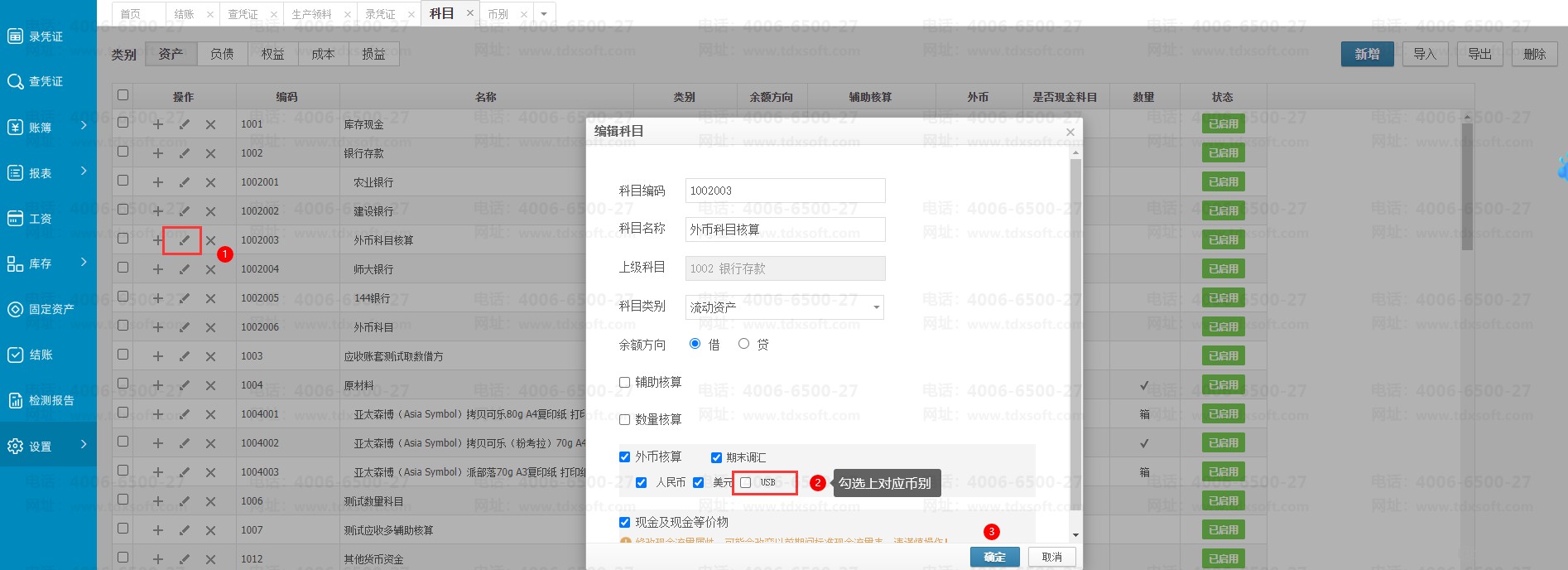Check the USB currency checkbox

746,482
